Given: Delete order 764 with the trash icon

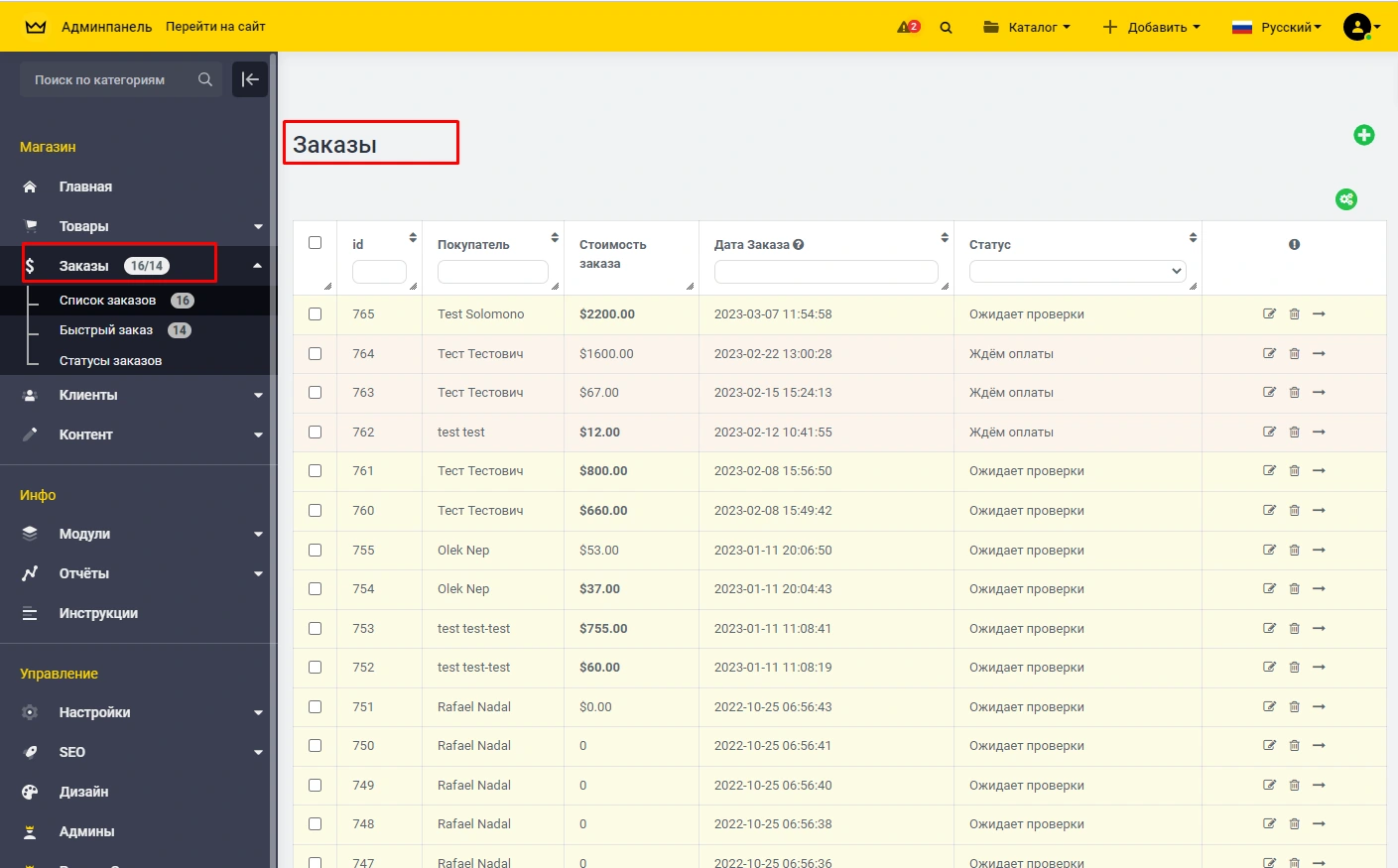Looking at the screenshot, I should click(1294, 353).
